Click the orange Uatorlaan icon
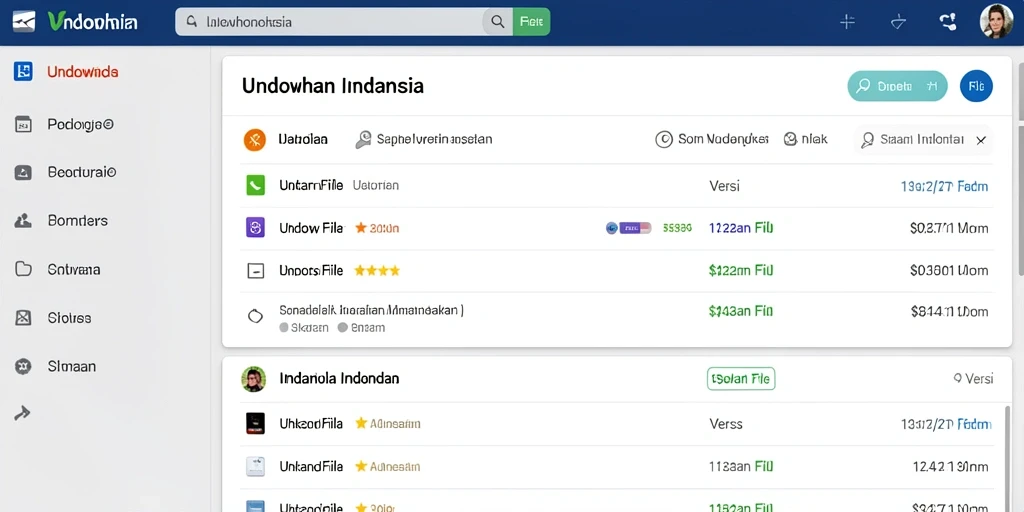Screen dimensions: 1024x512 point(255,140)
